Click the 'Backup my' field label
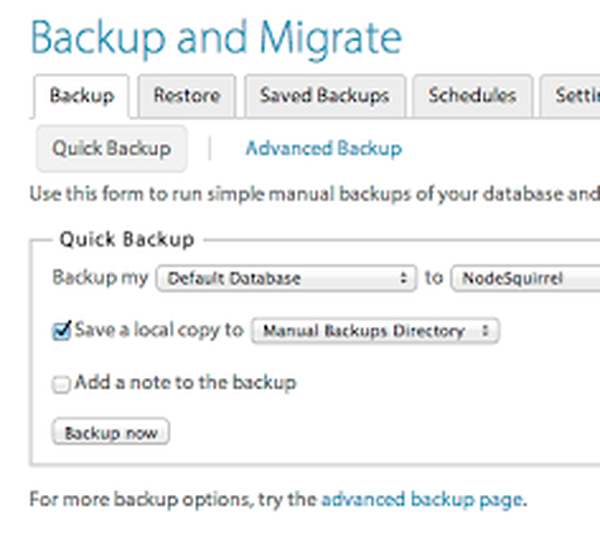 100,277
